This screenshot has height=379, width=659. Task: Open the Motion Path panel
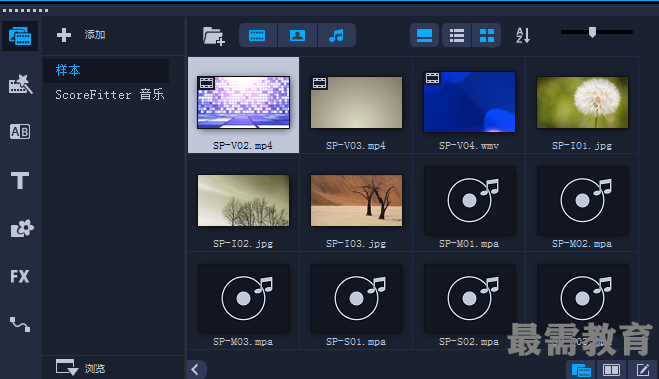click(20, 324)
